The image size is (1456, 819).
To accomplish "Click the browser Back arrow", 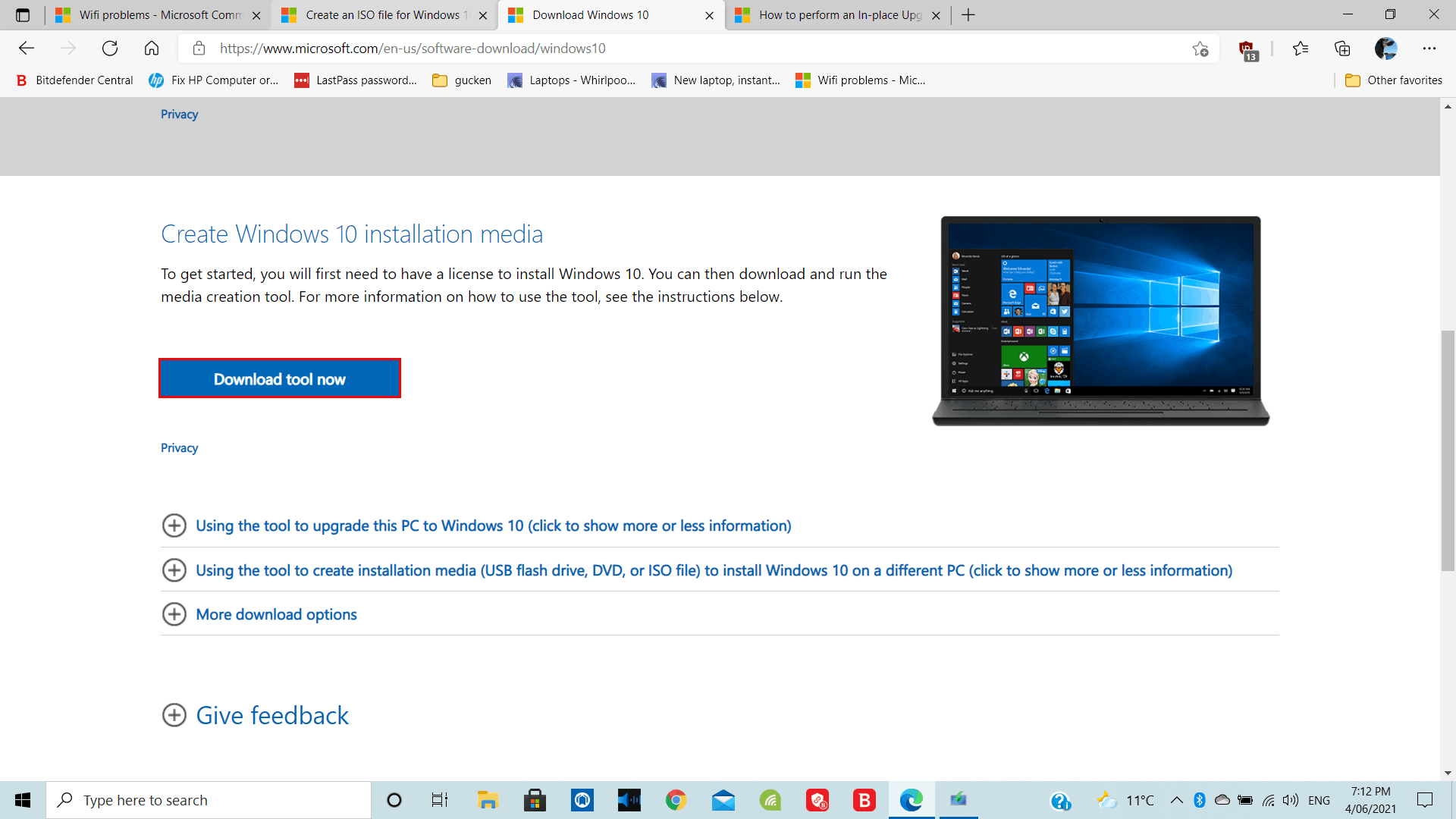I will coord(27,49).
